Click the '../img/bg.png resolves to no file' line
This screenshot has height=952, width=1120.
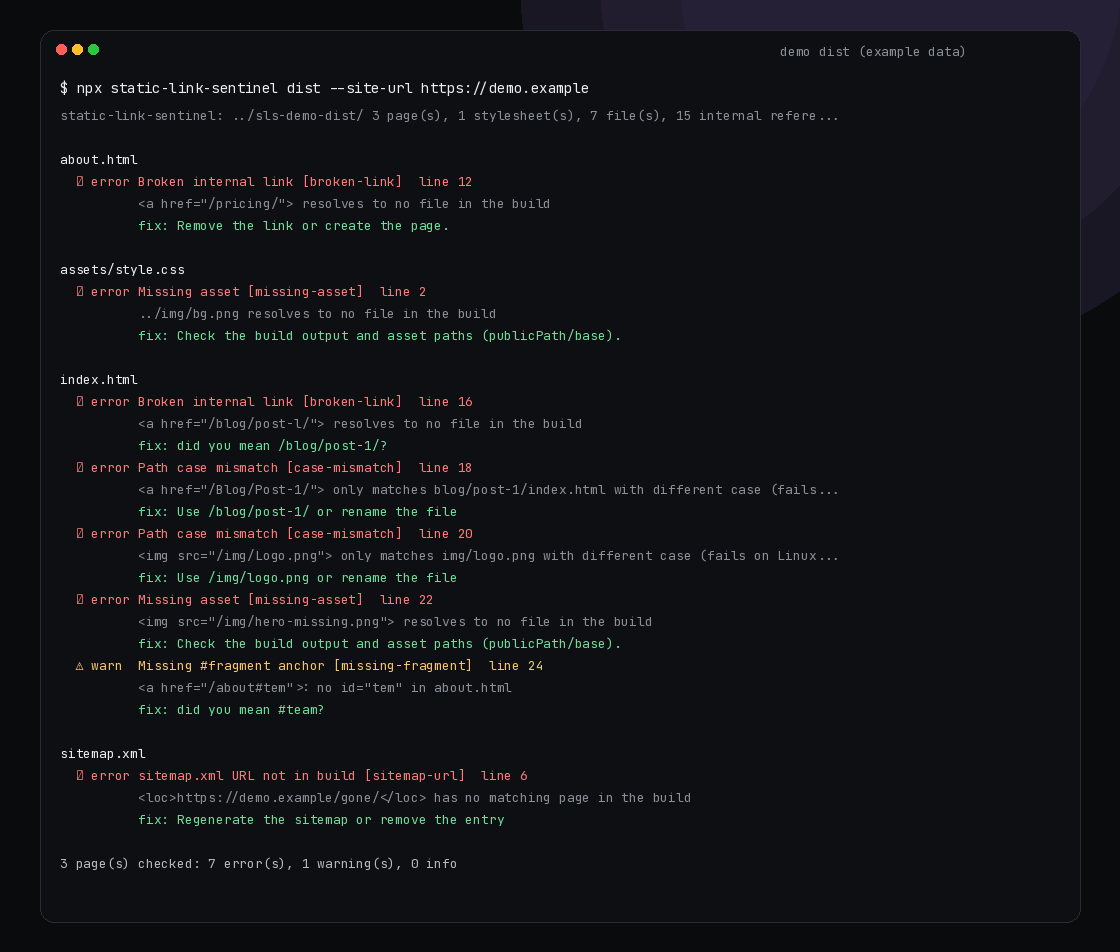[x=317, y=314]
